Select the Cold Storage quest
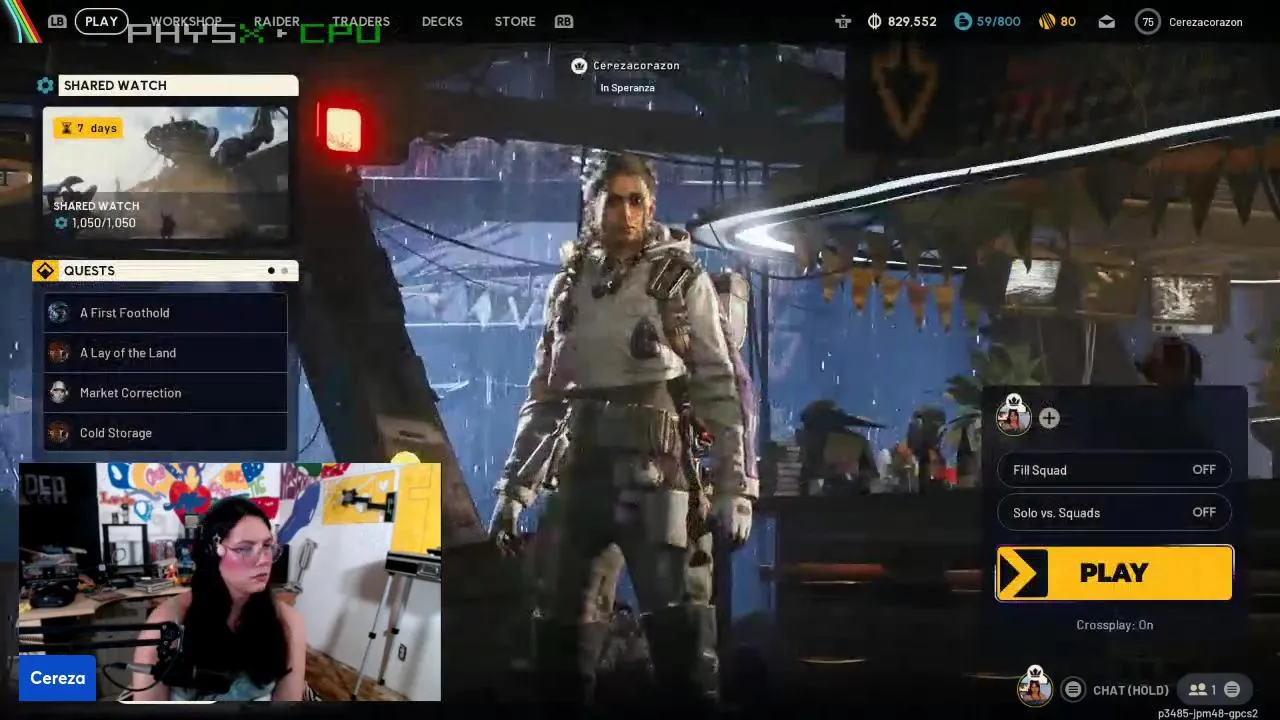This screenshot has width=1280, height=720. (165, 433)
